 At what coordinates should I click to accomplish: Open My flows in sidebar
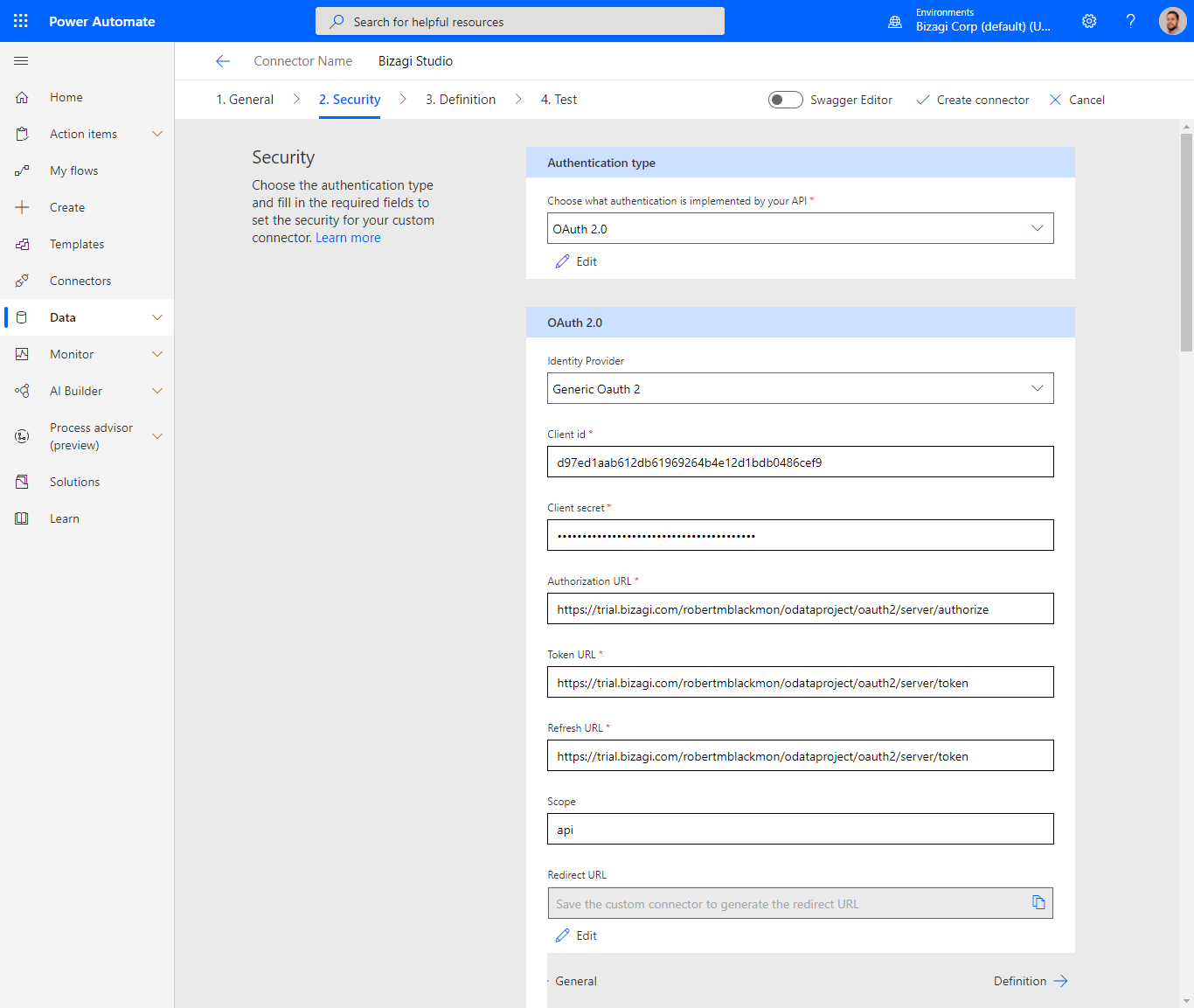(74, 170)
